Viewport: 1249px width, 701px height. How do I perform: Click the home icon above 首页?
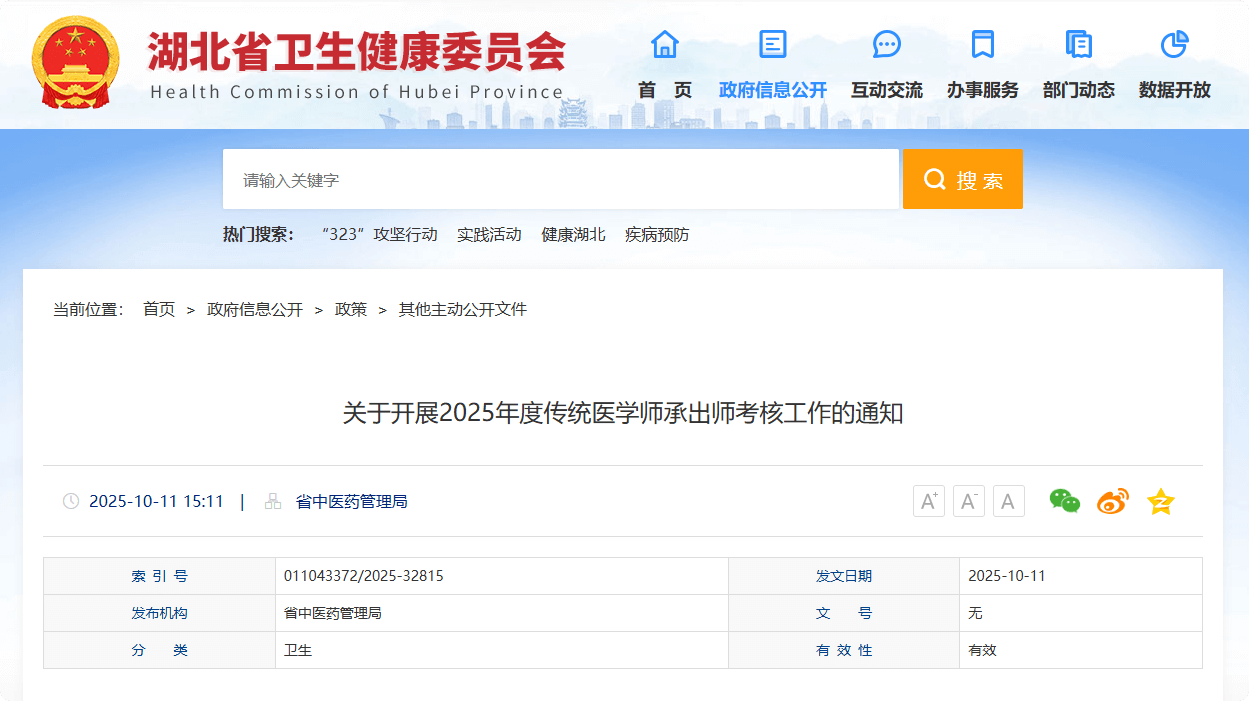664,45
